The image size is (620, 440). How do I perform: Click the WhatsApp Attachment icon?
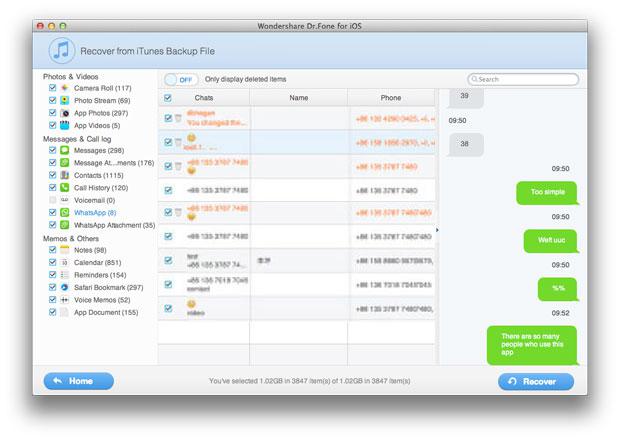(64, 225)
